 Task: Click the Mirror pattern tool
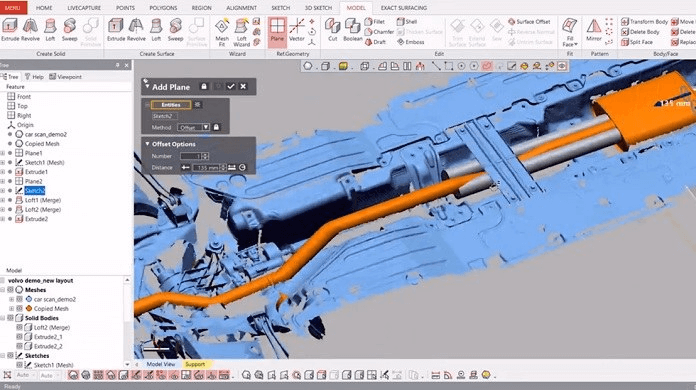click(593, 30)
